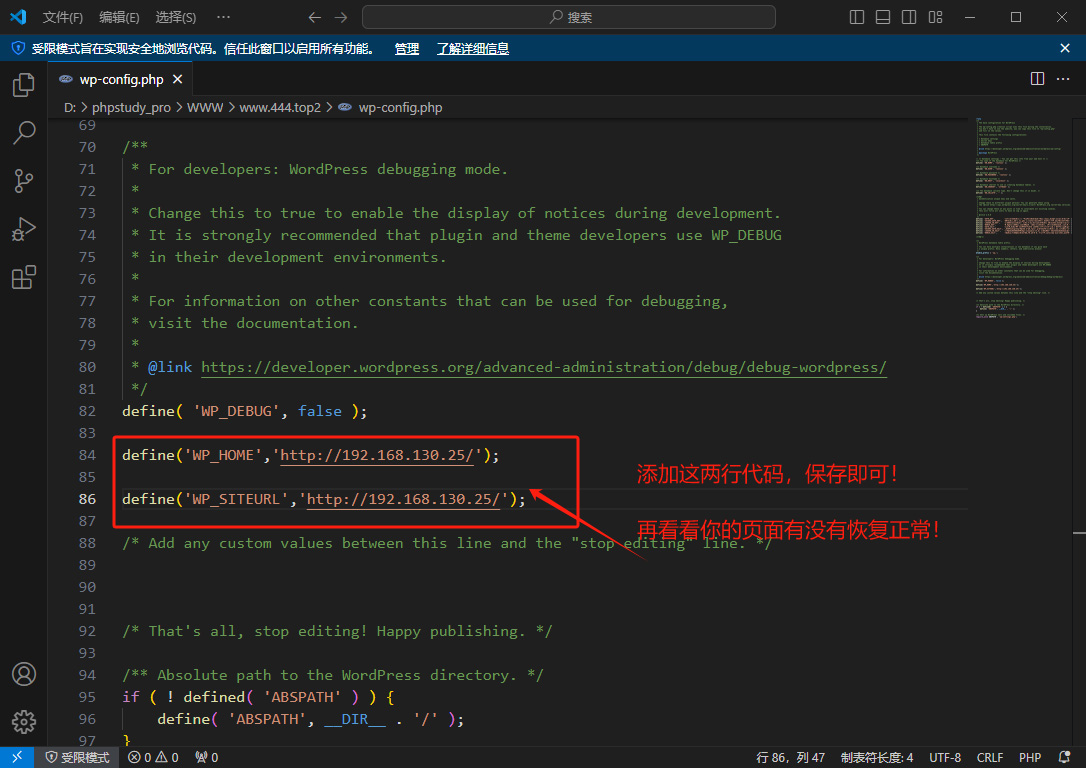
Task: Open the Extensions view
Action: tap(23, 278)
